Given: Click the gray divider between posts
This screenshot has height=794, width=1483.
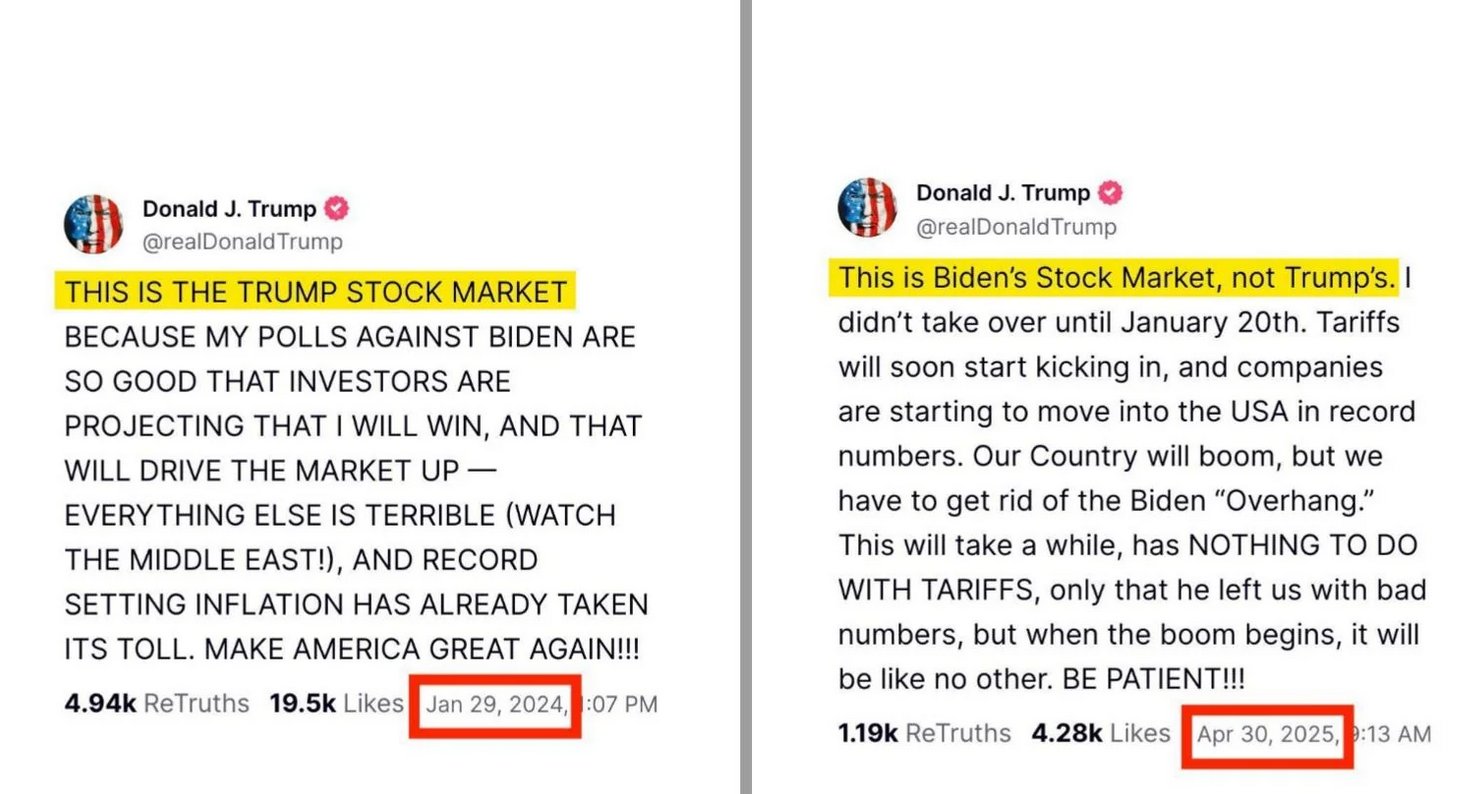Looking at the screenshot, I should pos(746,397).
